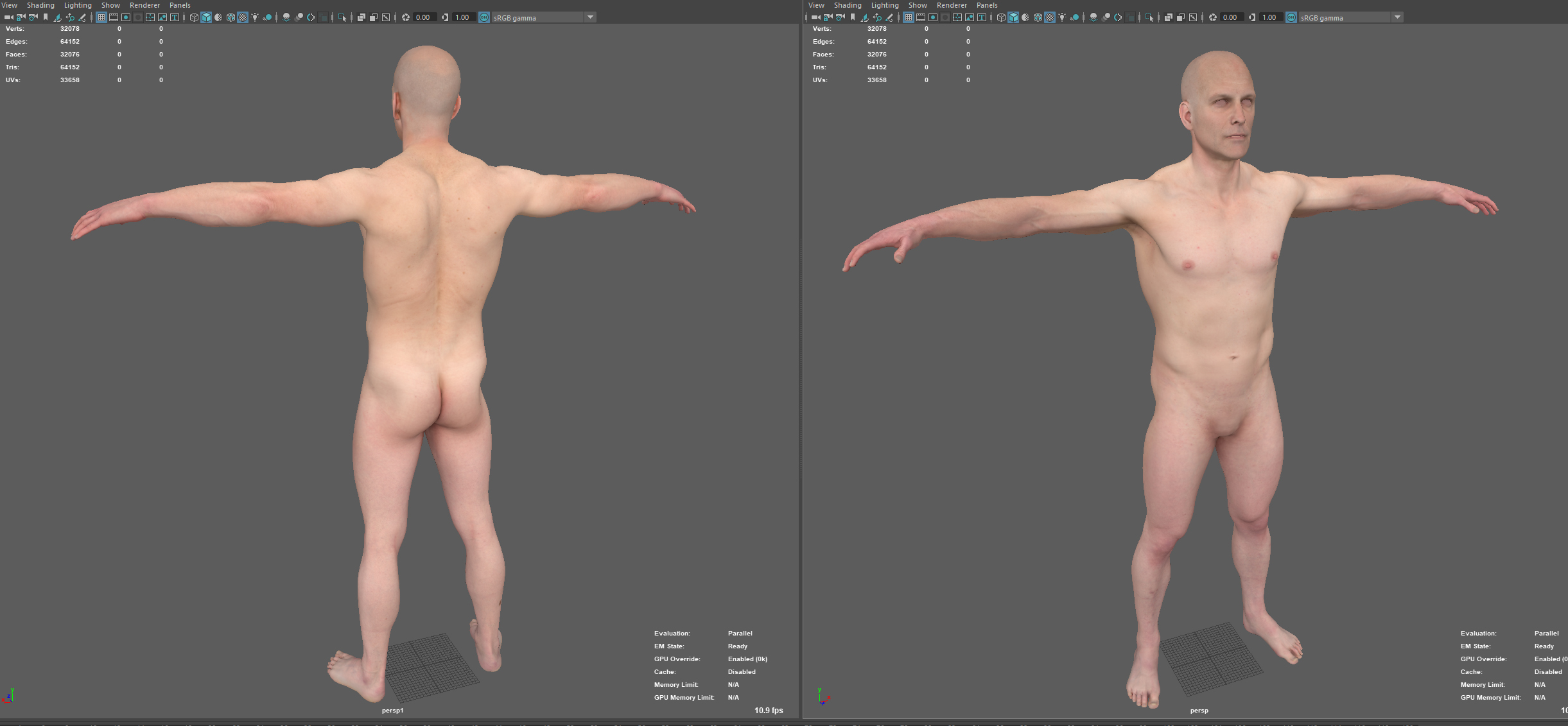Open the Panels menu in left viewport
Viewport: 1568px width, 726px height.
pyautogui.click(x=180, y=5)
